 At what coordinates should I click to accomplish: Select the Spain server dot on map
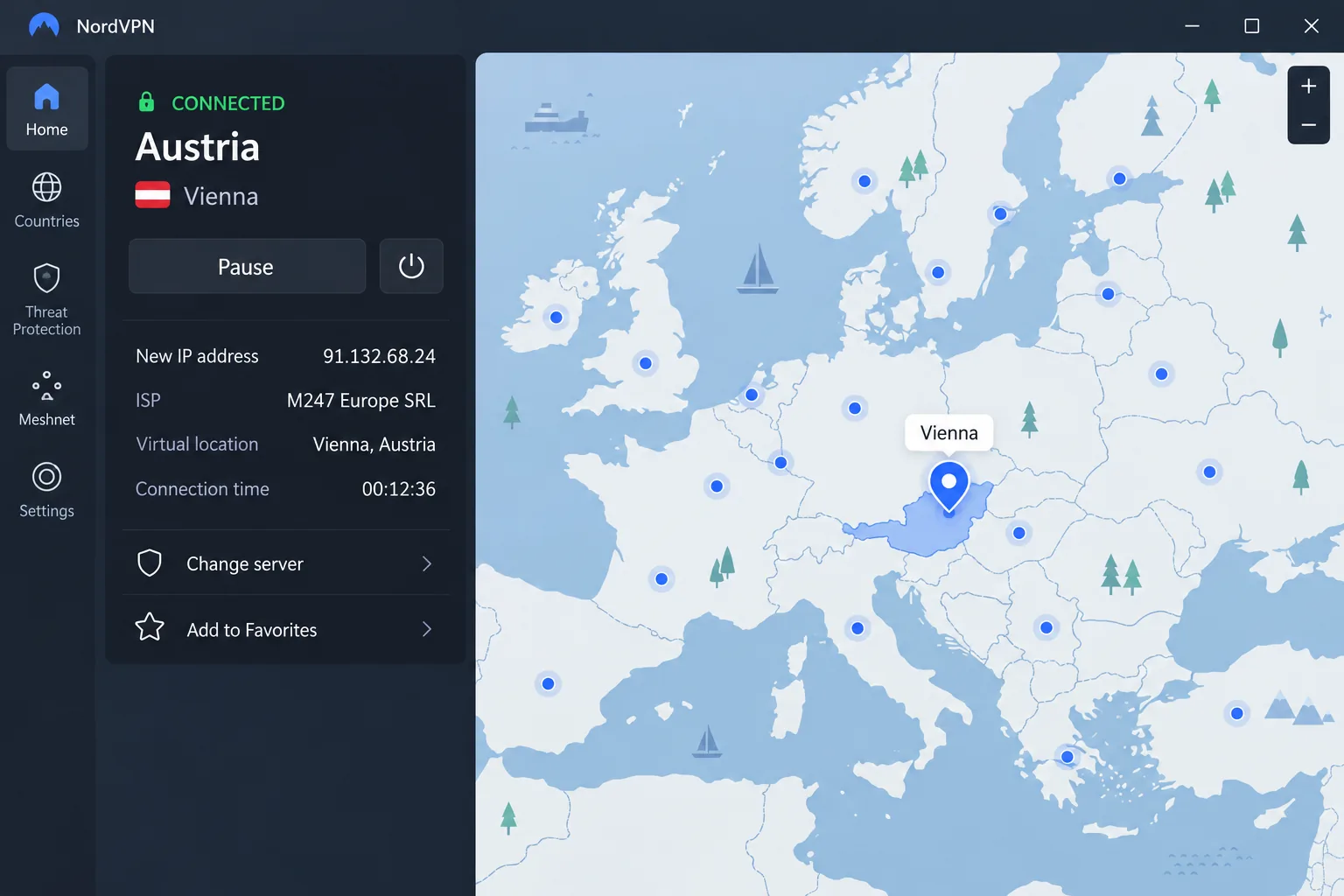(x=548, y=683)
